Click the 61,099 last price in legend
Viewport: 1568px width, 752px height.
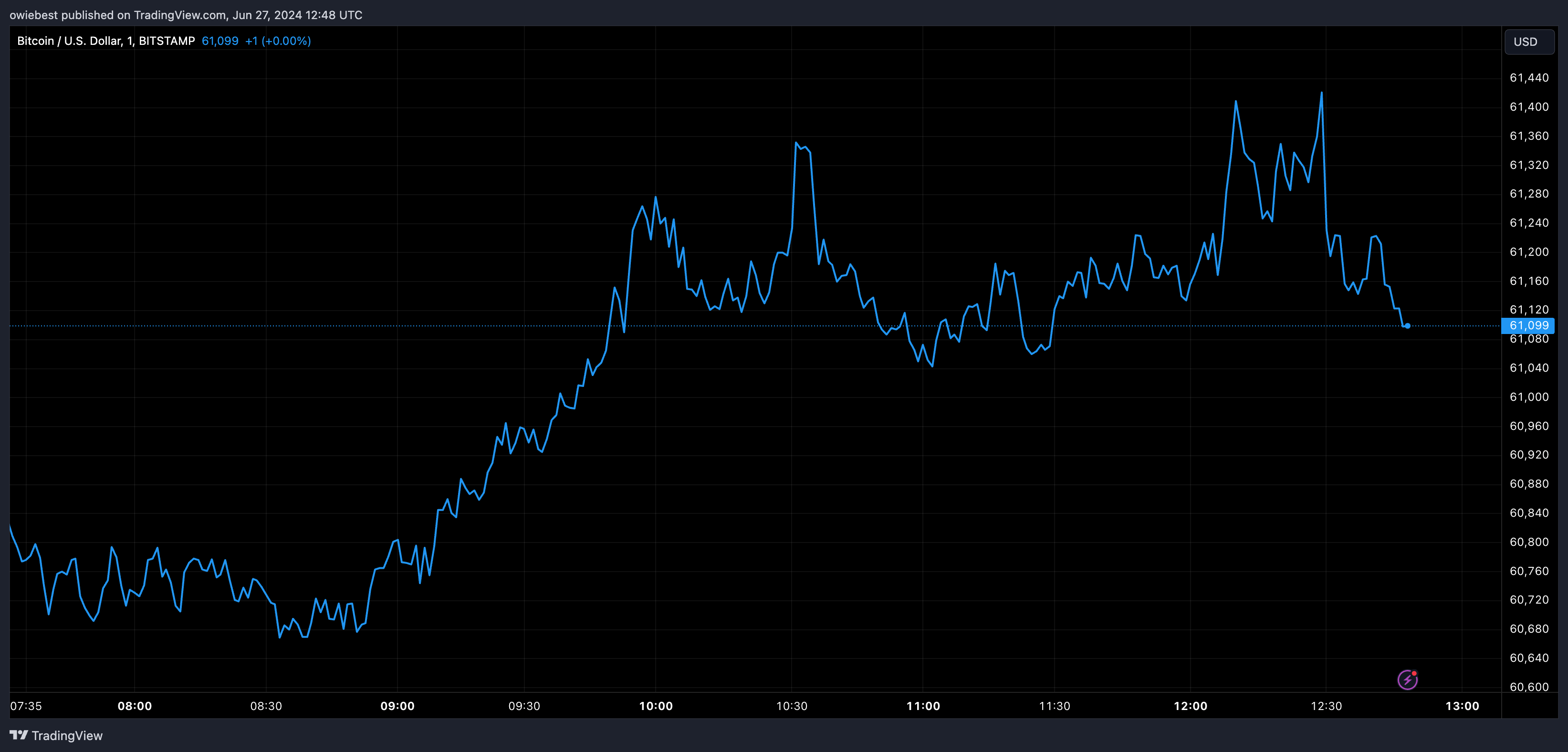(x=220, y=41)
